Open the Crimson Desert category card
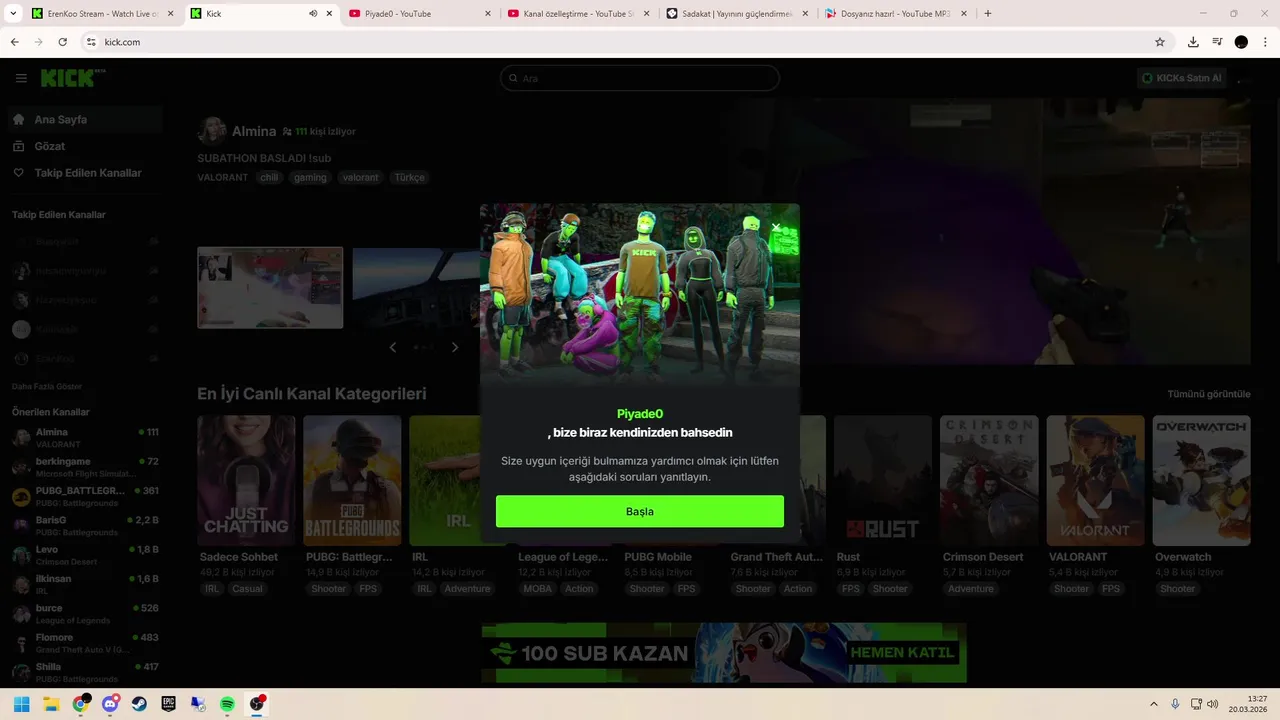 (x=989, y=480)
